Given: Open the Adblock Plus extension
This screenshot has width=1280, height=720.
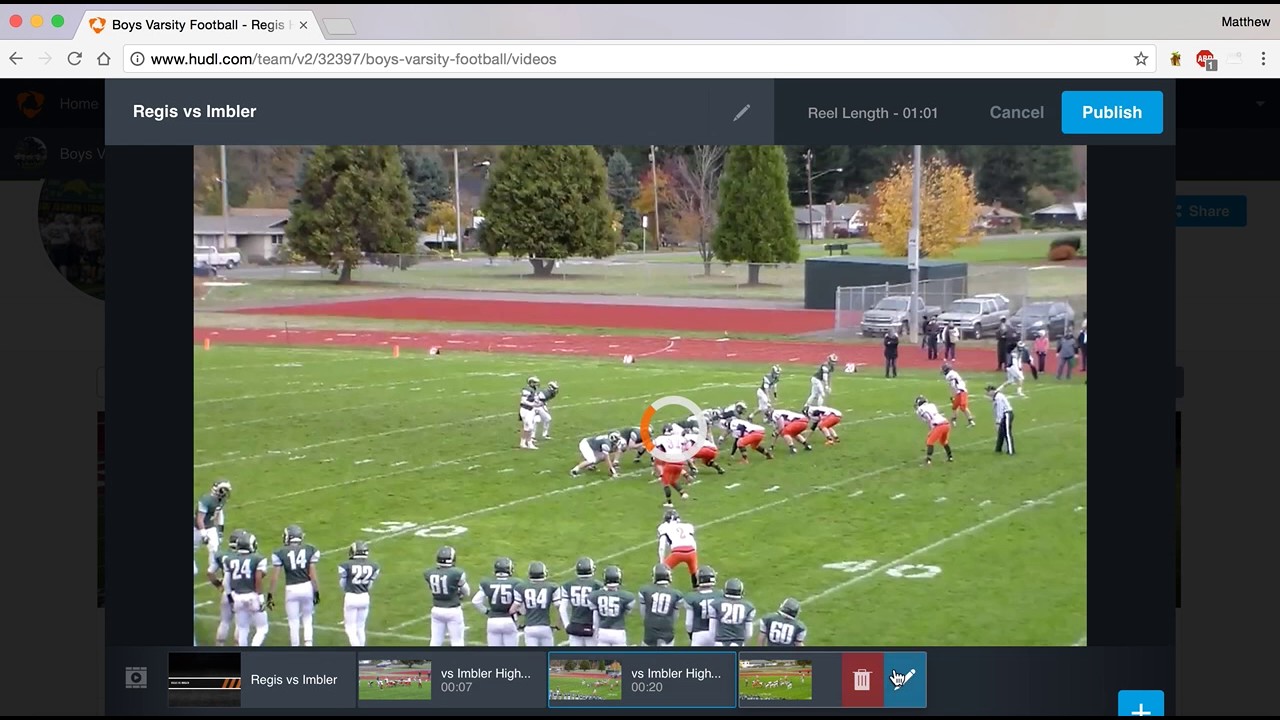Looking at the screenshot, I should 1205,59.
